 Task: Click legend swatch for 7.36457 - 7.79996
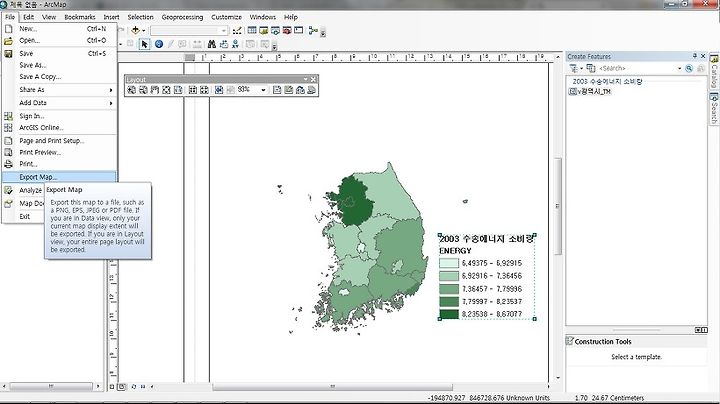pyautogui.click(x=449, y=289)
